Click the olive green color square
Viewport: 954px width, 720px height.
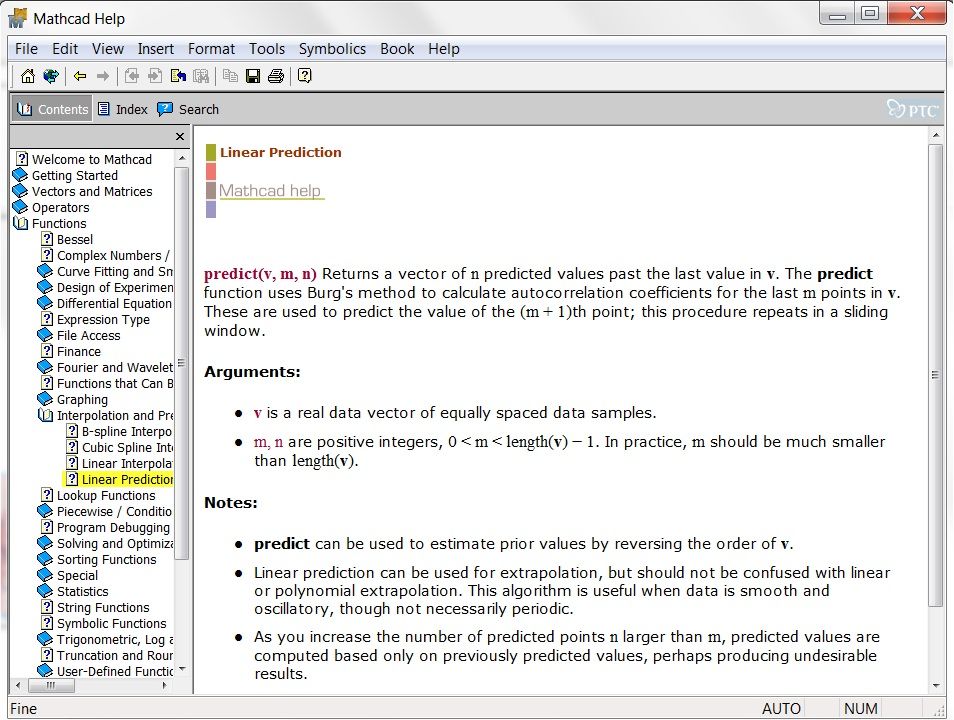coord(211,153)
